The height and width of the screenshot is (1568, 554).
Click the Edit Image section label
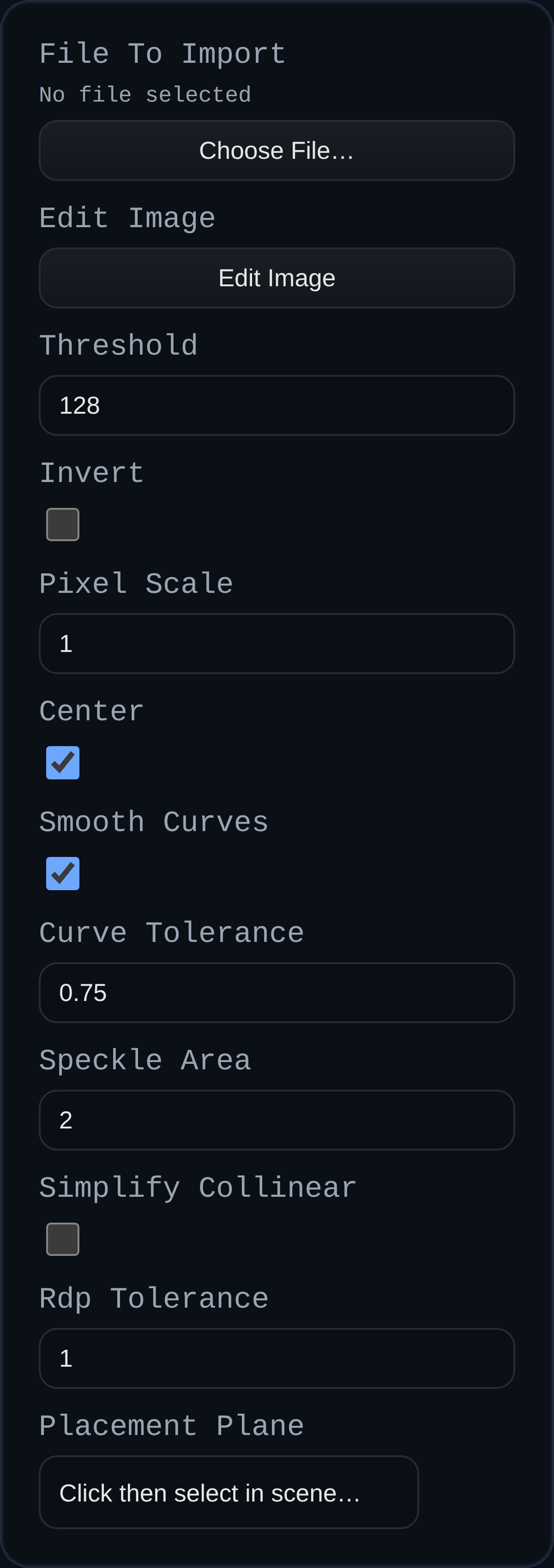tap(126, 218)
